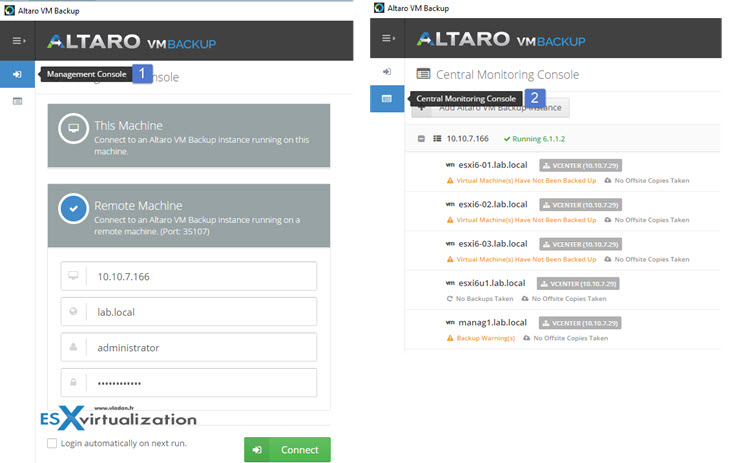The width and height of the screenshot is (730, 463).
Task: Click the Altaro logo in the left window header
Action: click(x=131, y=42)
